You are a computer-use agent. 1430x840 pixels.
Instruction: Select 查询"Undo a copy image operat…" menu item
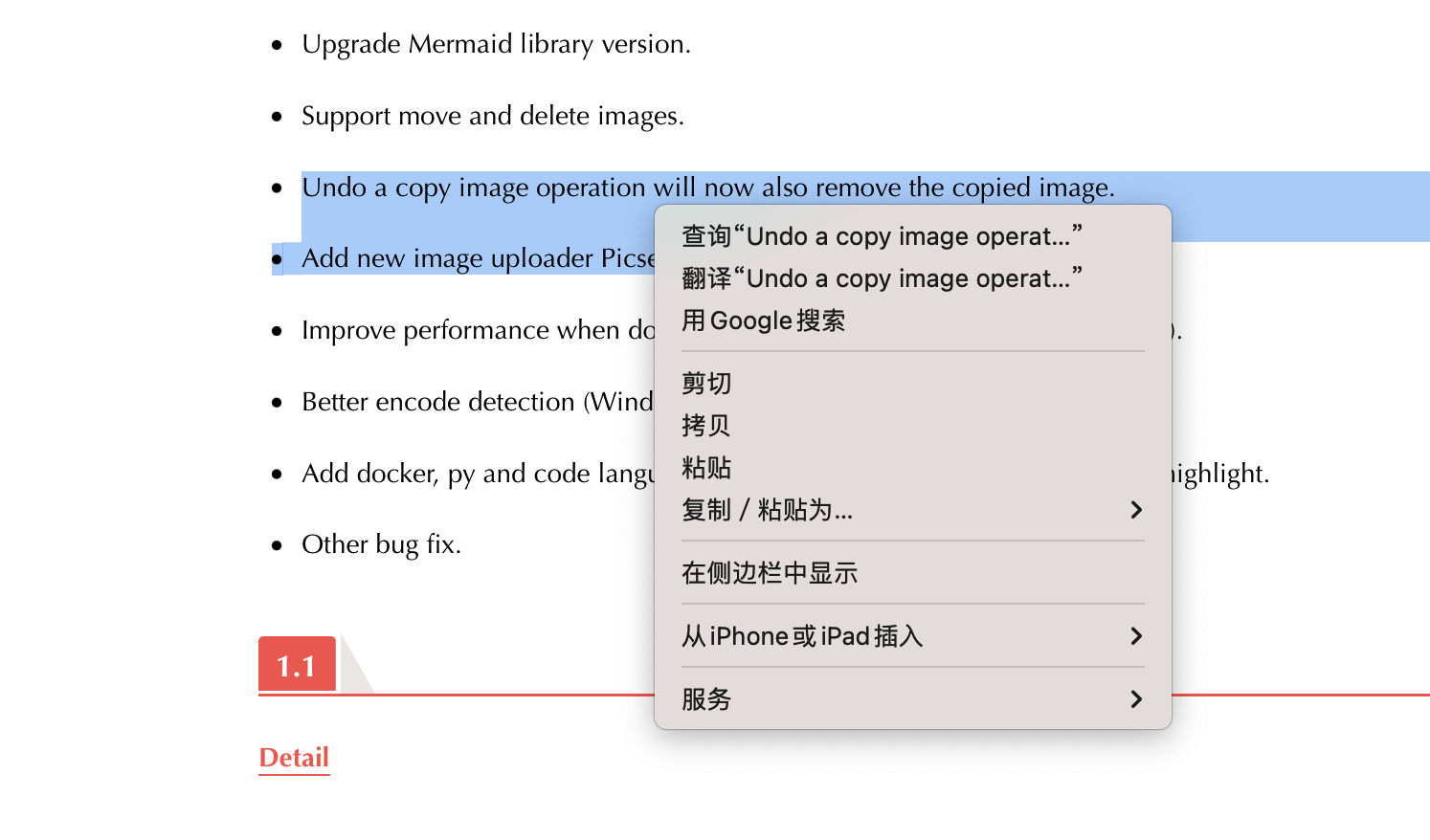(881, 236)
